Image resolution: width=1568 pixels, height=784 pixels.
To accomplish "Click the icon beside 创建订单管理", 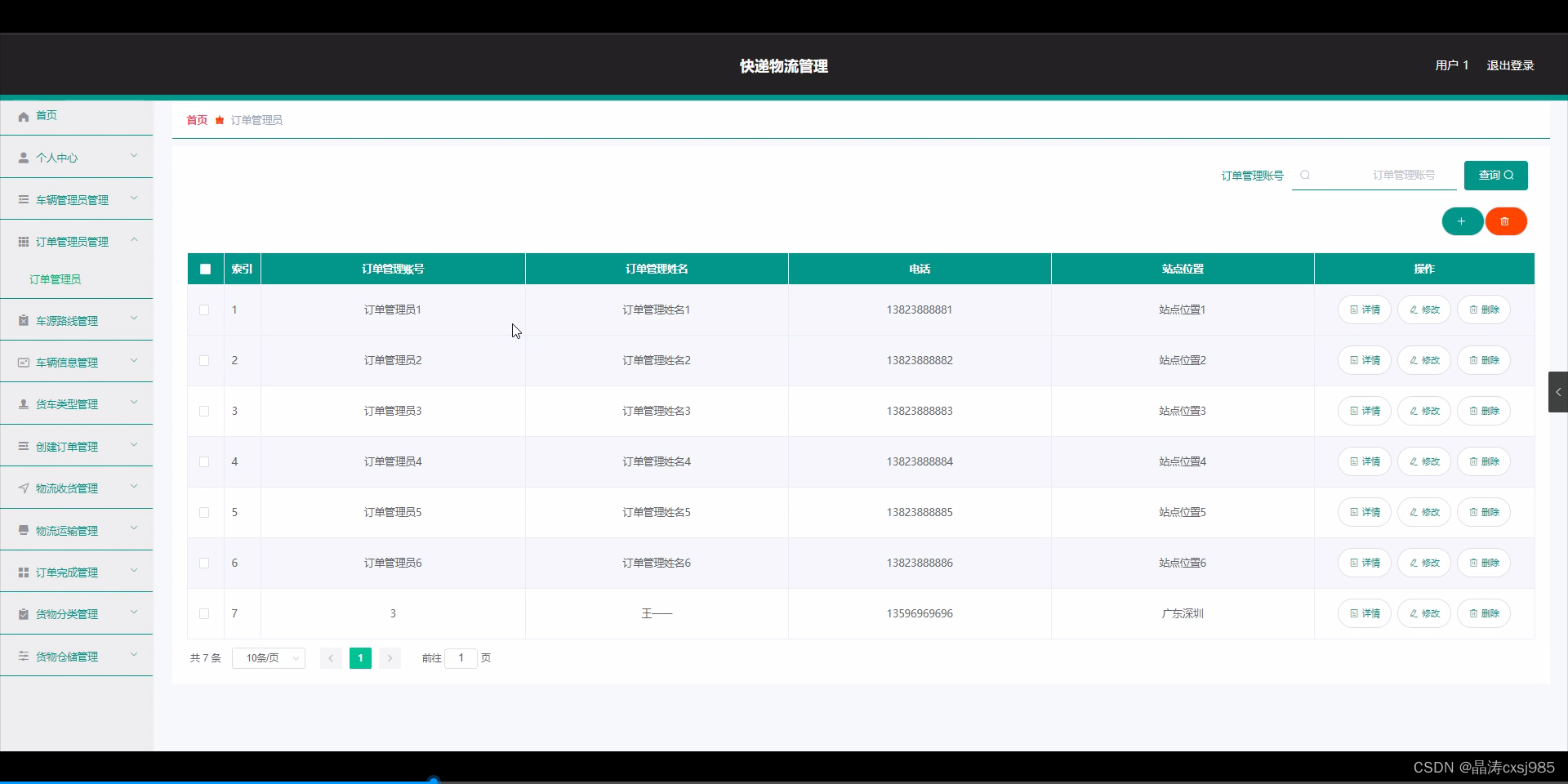I will pyautogui.click(x=24, y=446).
